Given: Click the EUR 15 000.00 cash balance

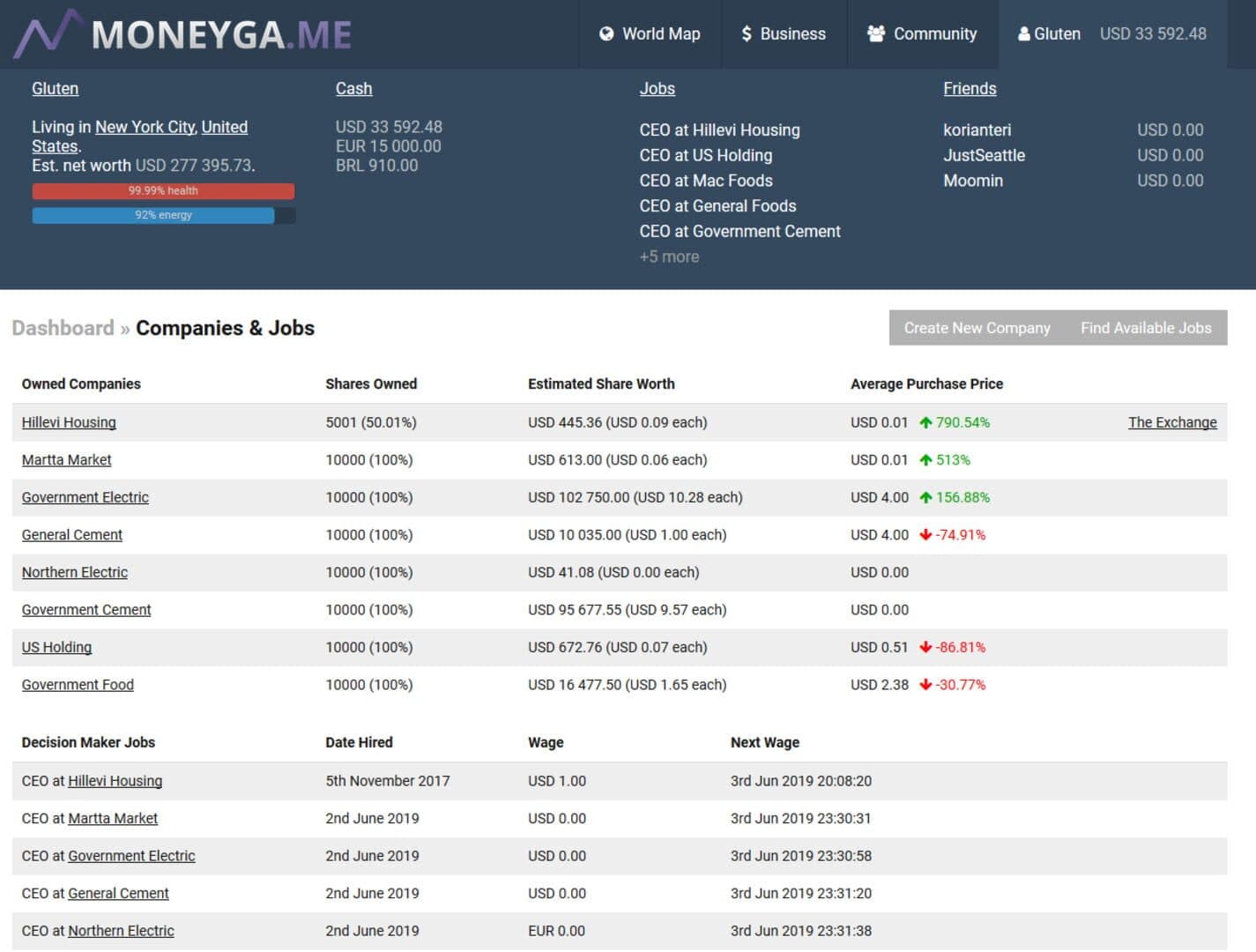Looking at the screenshot, I should click(388, 146).
